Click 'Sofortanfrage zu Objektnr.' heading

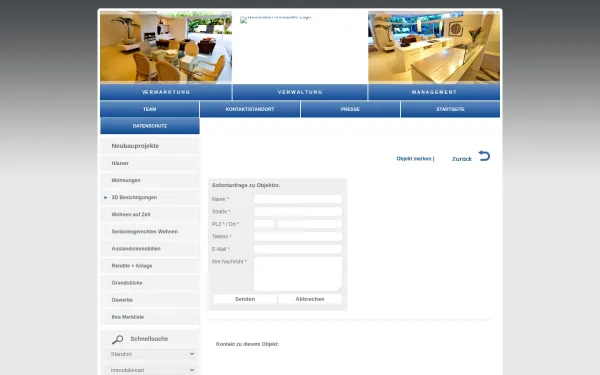click(246, 185)
